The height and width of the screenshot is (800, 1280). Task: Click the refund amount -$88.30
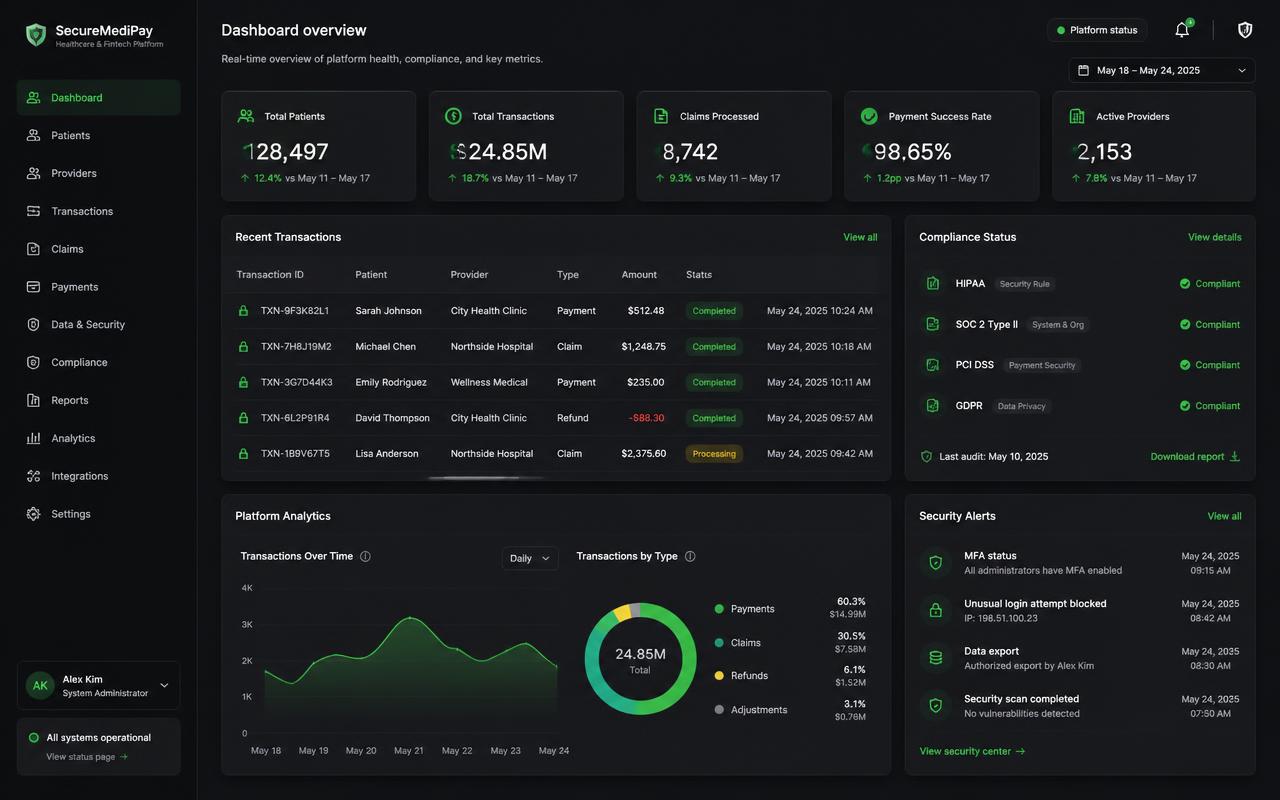[x=647, y=418]
